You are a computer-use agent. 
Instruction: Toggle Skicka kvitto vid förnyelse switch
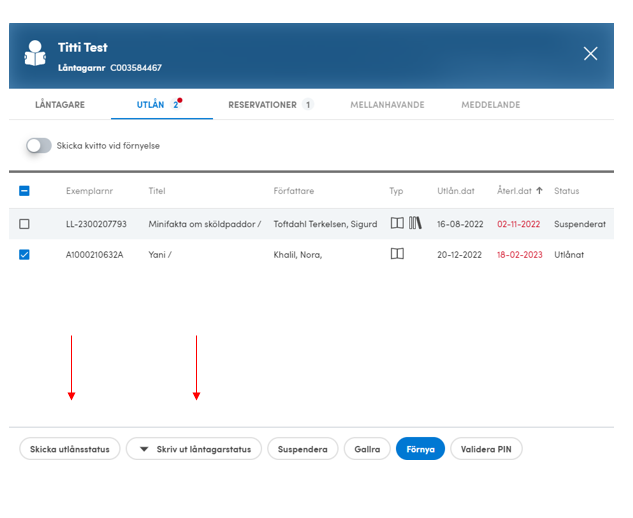pyautogui.click(x=39, y=146)
